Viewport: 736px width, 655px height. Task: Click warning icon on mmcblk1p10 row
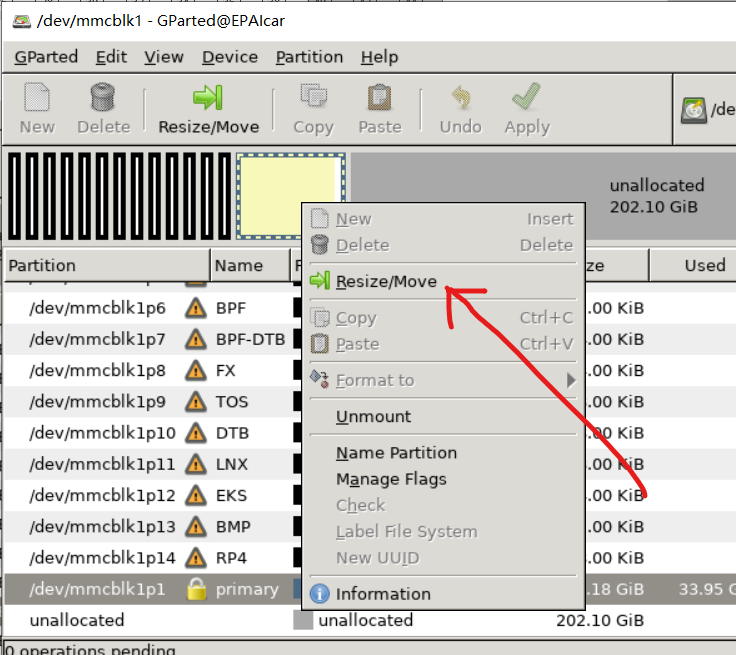tap(196, 433)
